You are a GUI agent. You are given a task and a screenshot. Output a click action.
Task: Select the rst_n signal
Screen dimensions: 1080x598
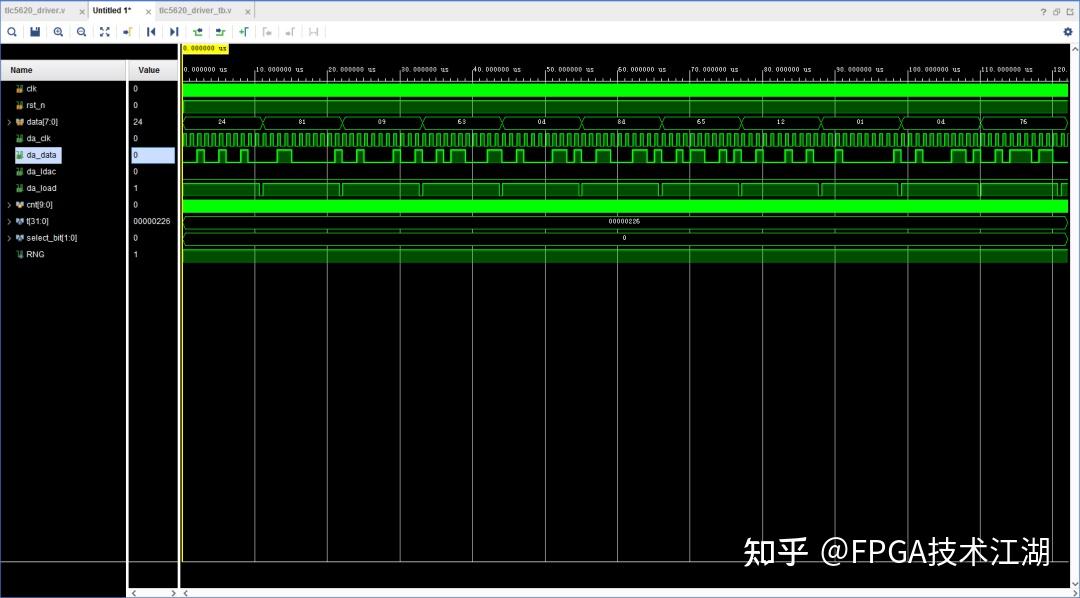coord(35,105)
